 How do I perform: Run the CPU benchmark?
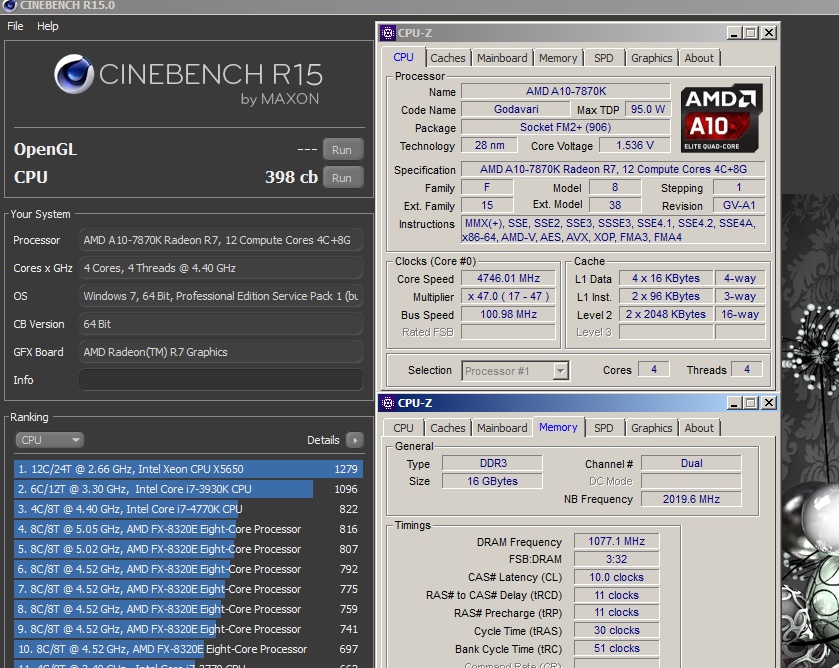click(x=342, y=178)
